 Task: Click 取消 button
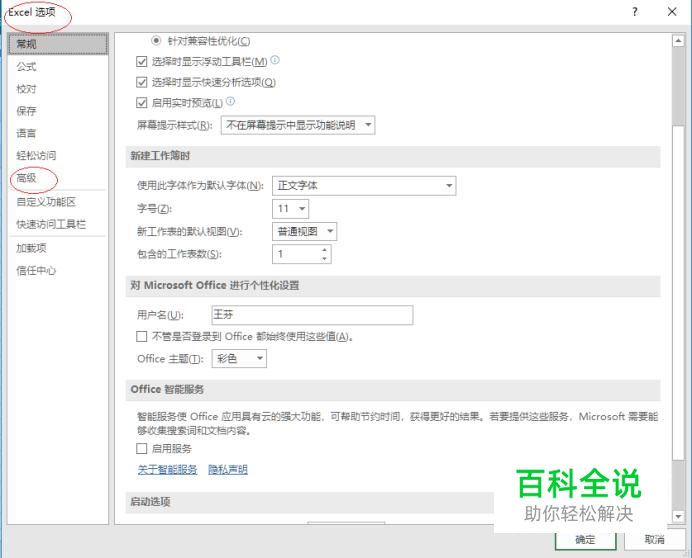pos(654,540)
